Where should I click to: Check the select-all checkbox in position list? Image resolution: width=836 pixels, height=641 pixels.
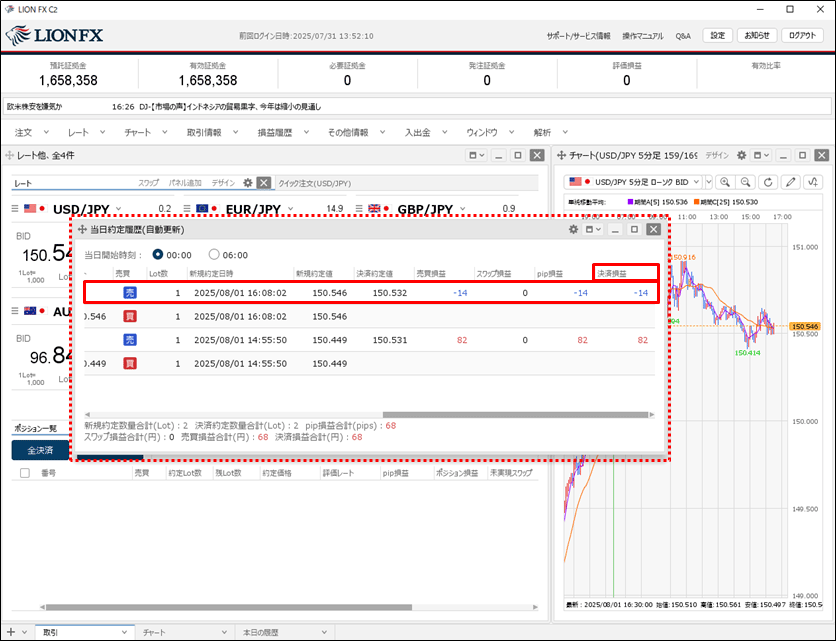pyautogui.click(x=24, y=472)
